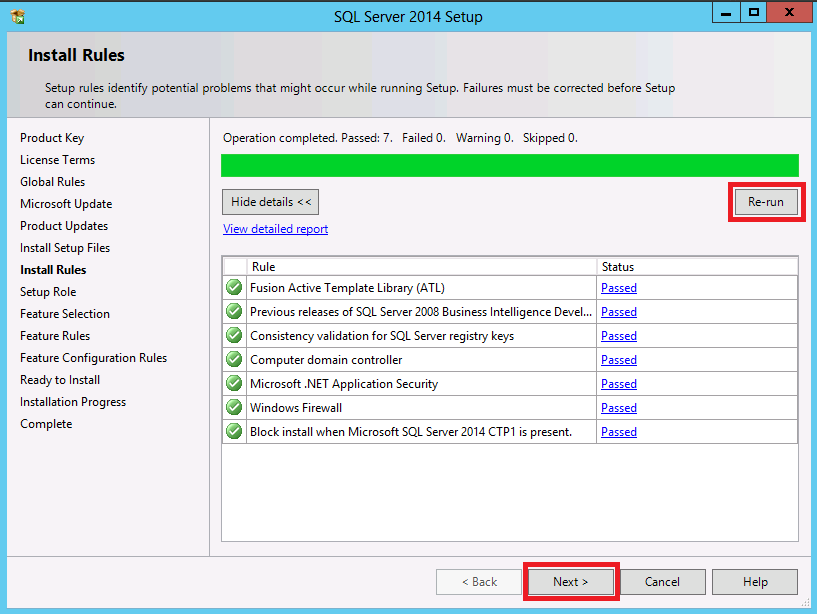Viewport: 817px width, 614px height.
Task: Select Microsoft Update step in sidebar
Action: pyautogui.click(x=66, y=204)
